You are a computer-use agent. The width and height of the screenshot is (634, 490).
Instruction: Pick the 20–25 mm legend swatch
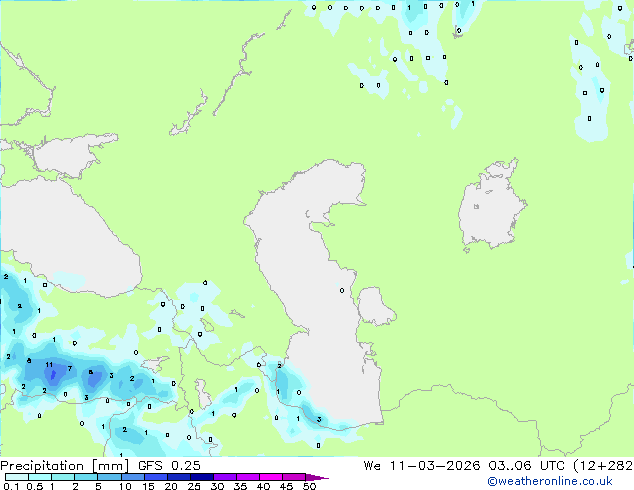pos(178,477)
